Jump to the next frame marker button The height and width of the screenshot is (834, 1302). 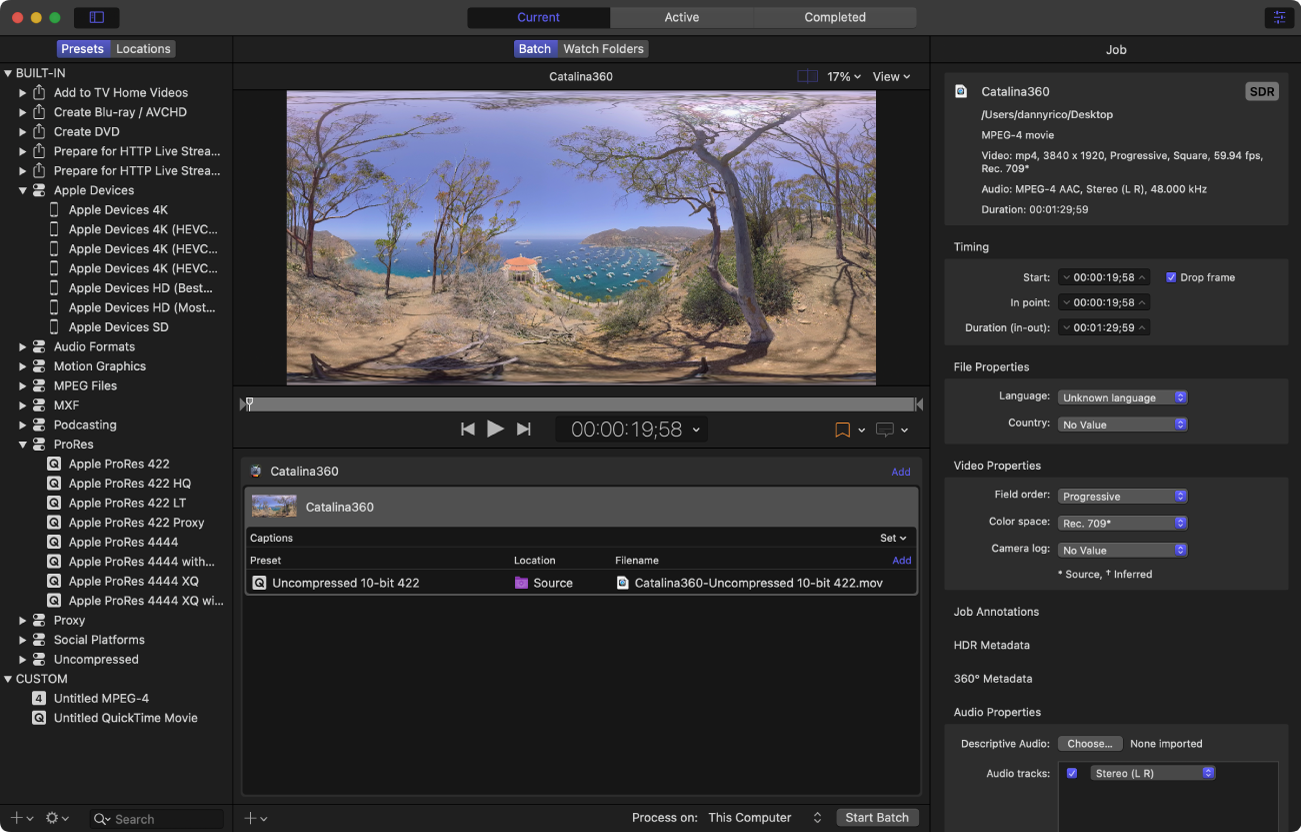click(523, 429)
